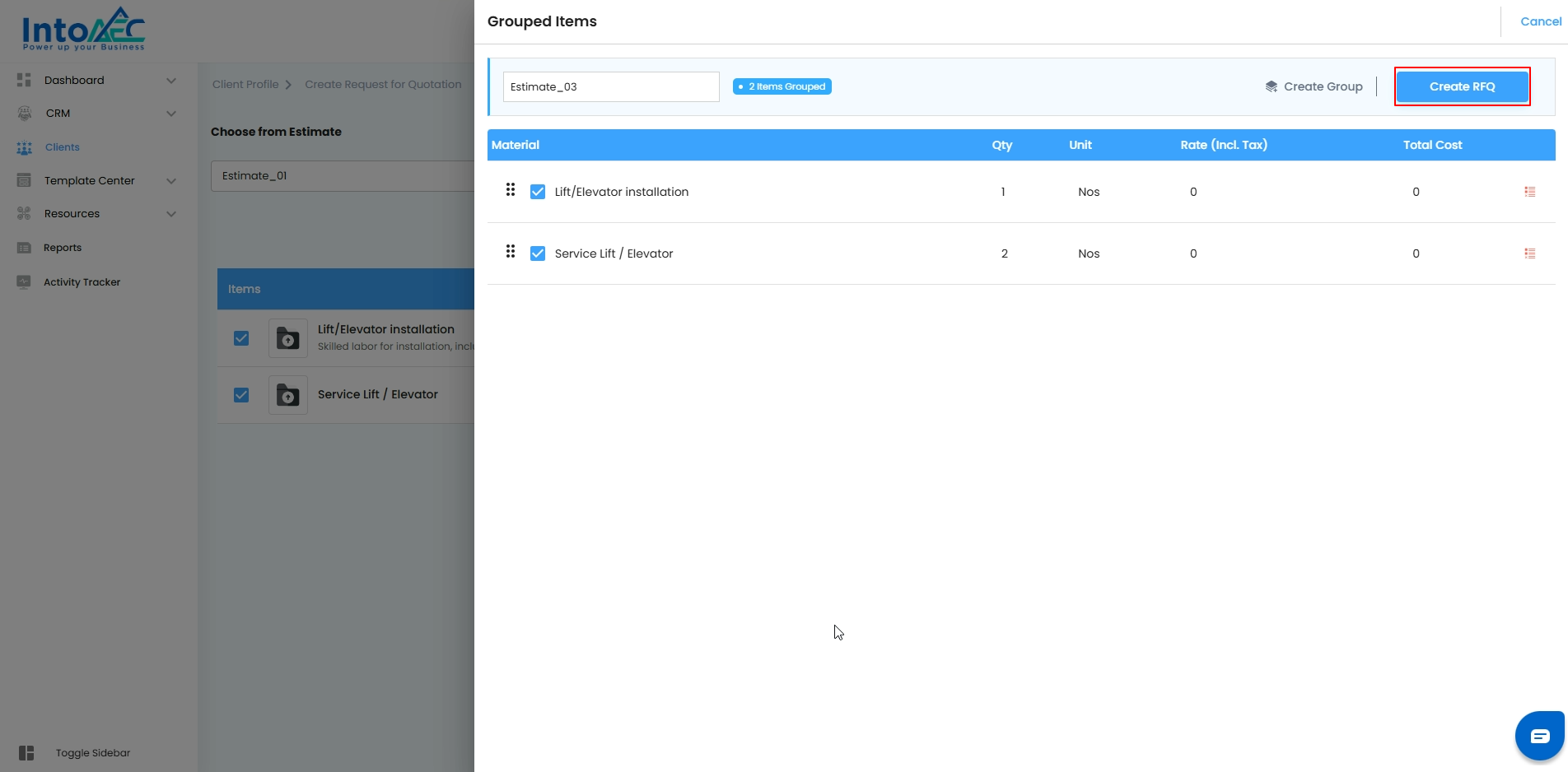Click Nos unit for Lift/Elevator installation
This screenshot has height=772, width=1568.
point(1089,192)
